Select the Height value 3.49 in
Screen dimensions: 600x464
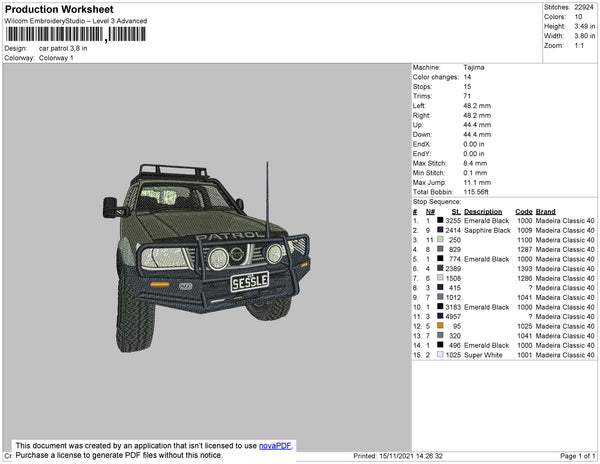tap(584, 26)
